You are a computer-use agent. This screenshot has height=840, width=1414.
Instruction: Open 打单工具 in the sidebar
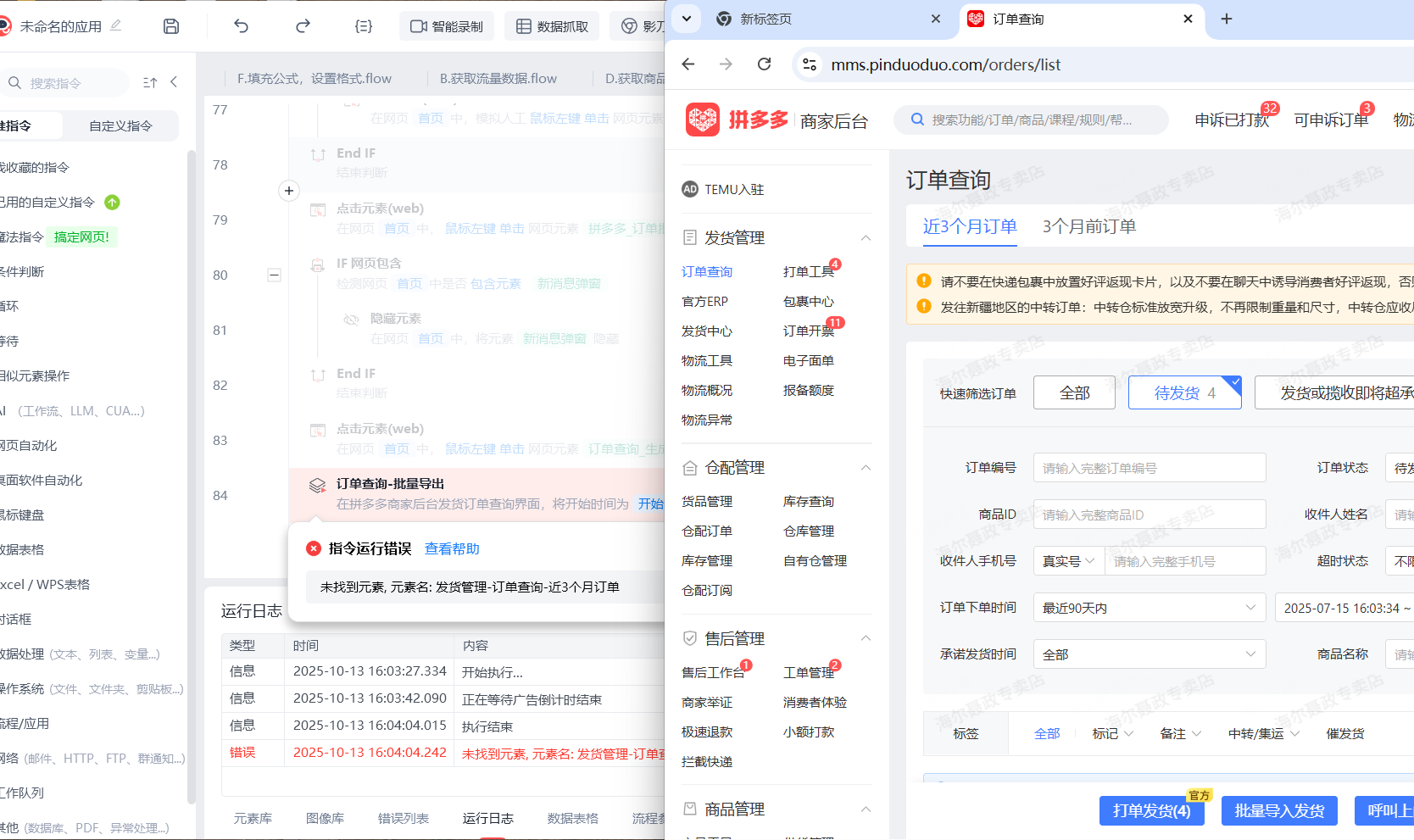coord(809,271)
